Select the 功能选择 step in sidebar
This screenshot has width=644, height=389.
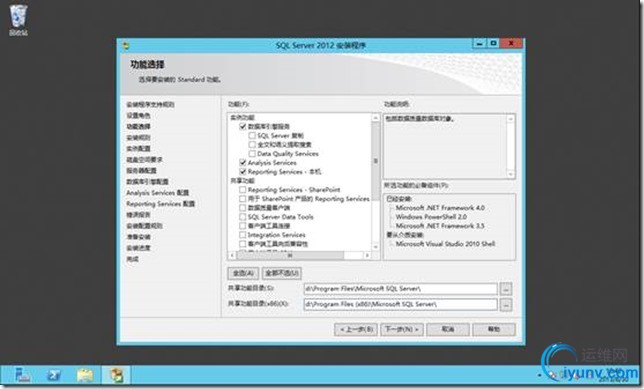tap(138, 127)
